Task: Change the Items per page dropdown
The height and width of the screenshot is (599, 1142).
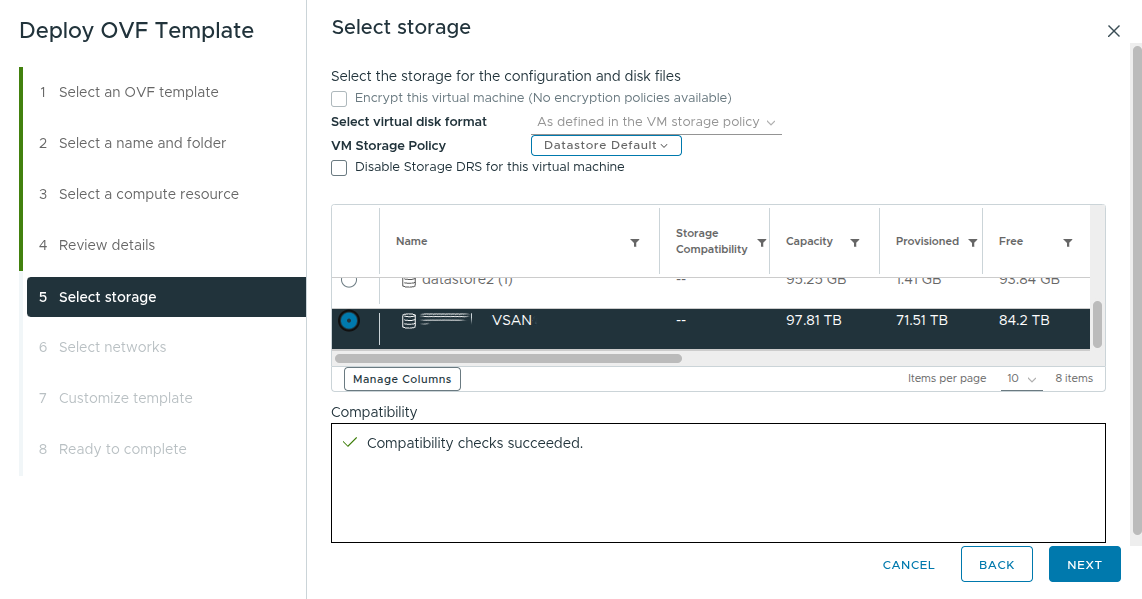Action: [1020, 378]
